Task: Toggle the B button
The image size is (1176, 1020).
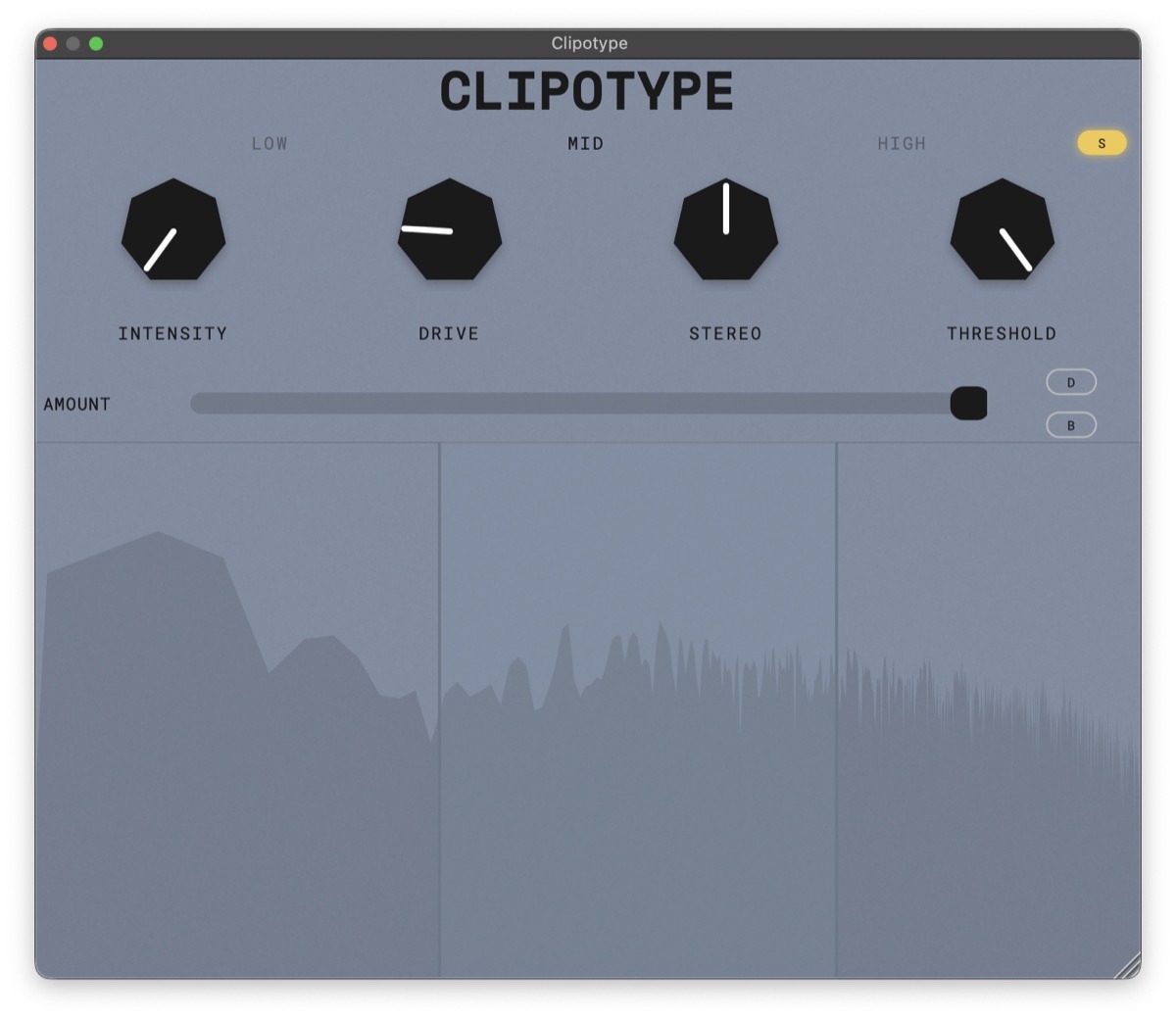Action: tap(1071, 425)
